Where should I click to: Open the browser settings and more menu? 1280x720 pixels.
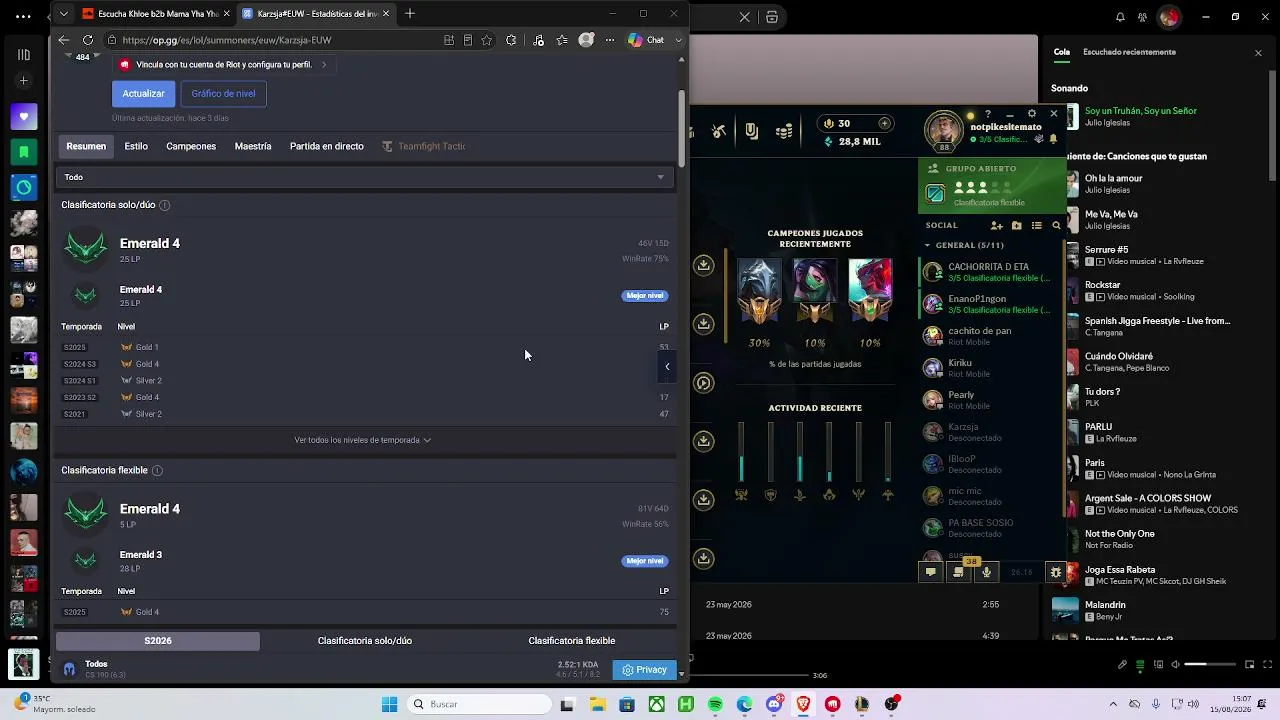point(610,40)
